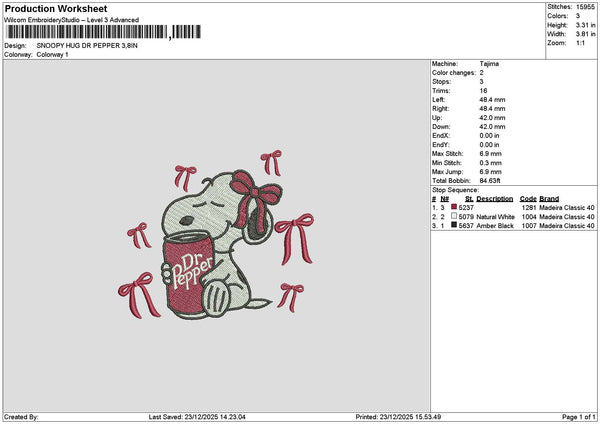600x424 pixels.
Task: Click the 'Stop Sequence:' heading
Action: [455, 190]
